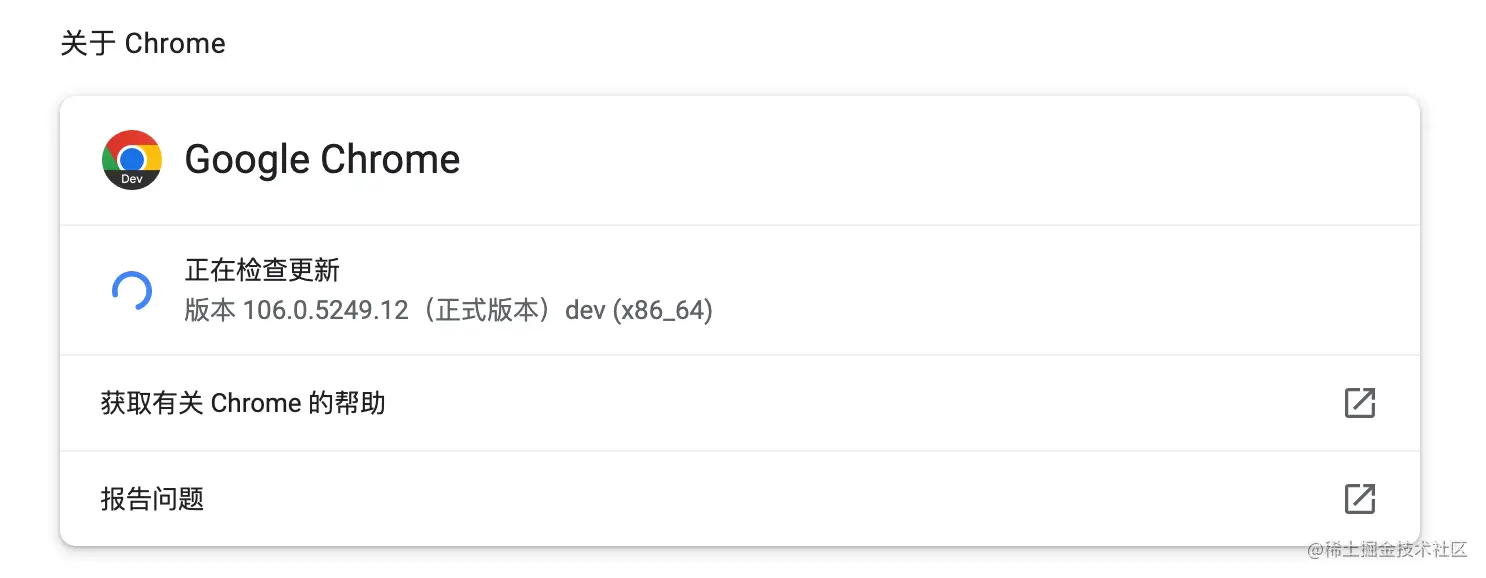This screenshot has height=578, width=1486.
Task: Click the word Chrome in the top heading
Action: (x=175, y=44)
